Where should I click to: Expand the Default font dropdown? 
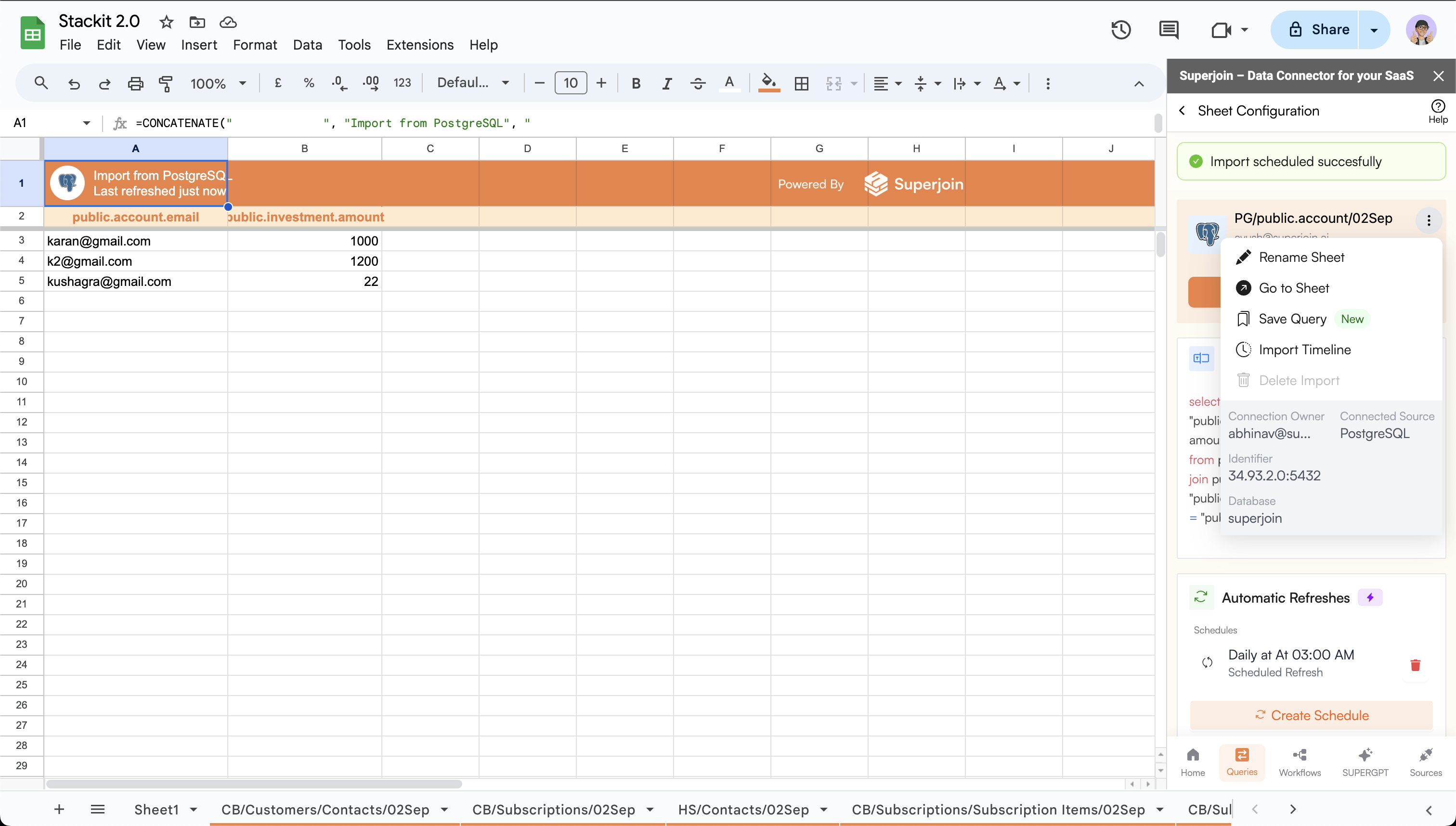click(473, 83)
